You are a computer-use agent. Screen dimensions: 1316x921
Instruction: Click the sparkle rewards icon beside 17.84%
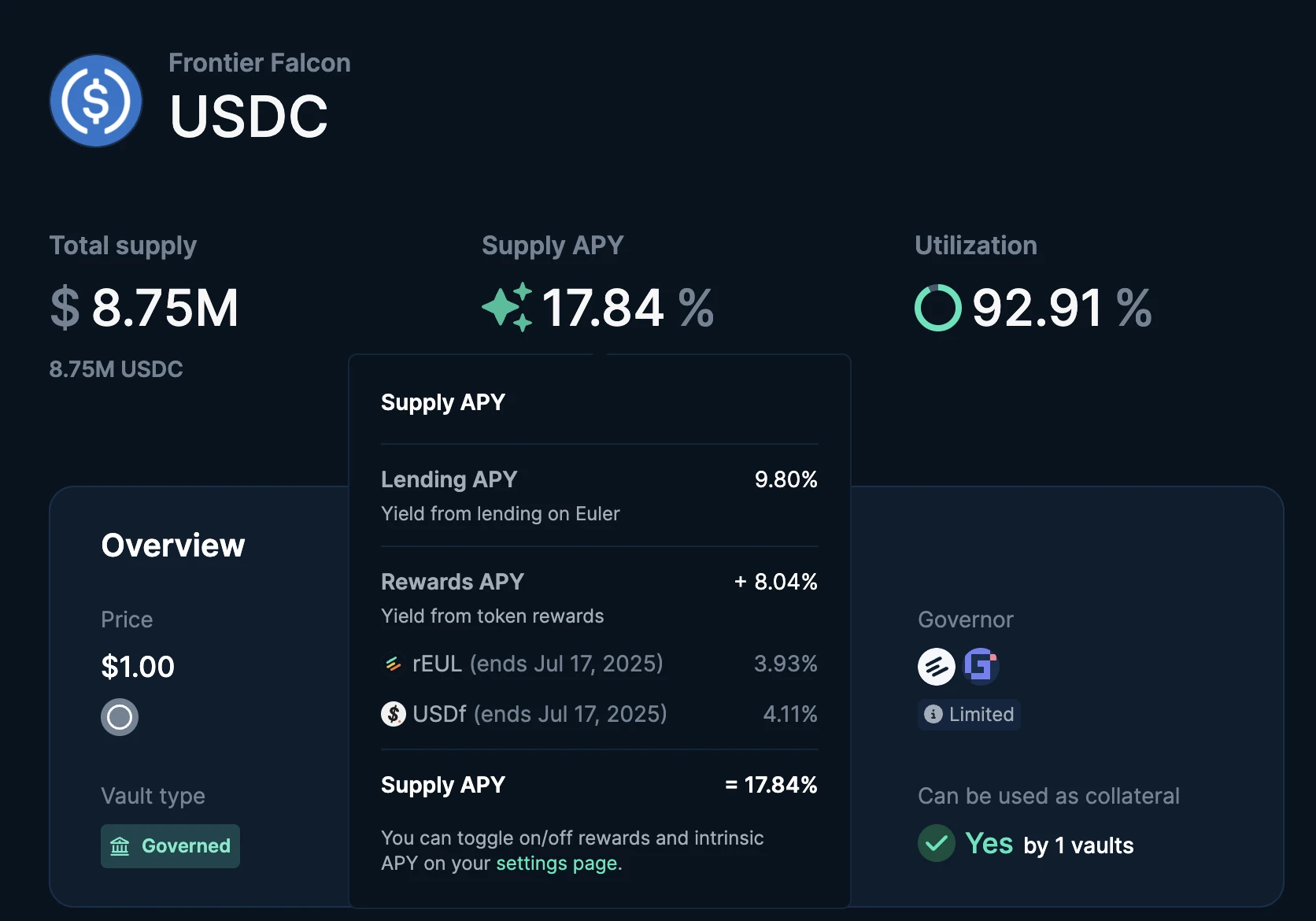[507, 307]
